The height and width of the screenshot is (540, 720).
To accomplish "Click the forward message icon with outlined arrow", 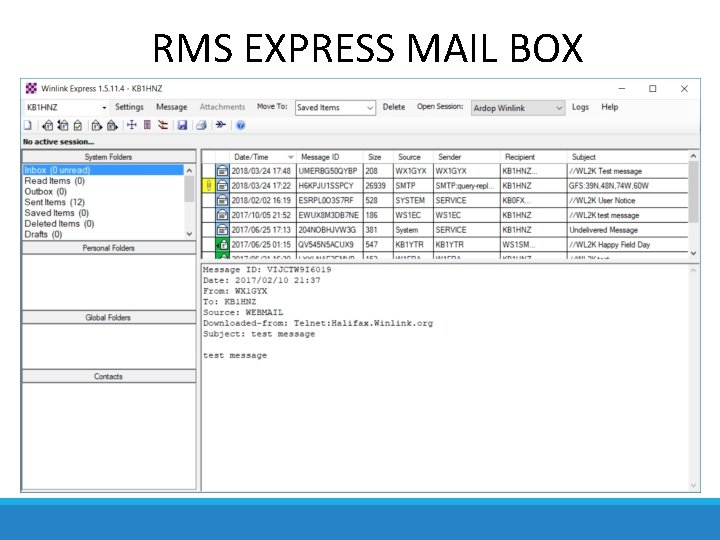I will coord(96,125).
